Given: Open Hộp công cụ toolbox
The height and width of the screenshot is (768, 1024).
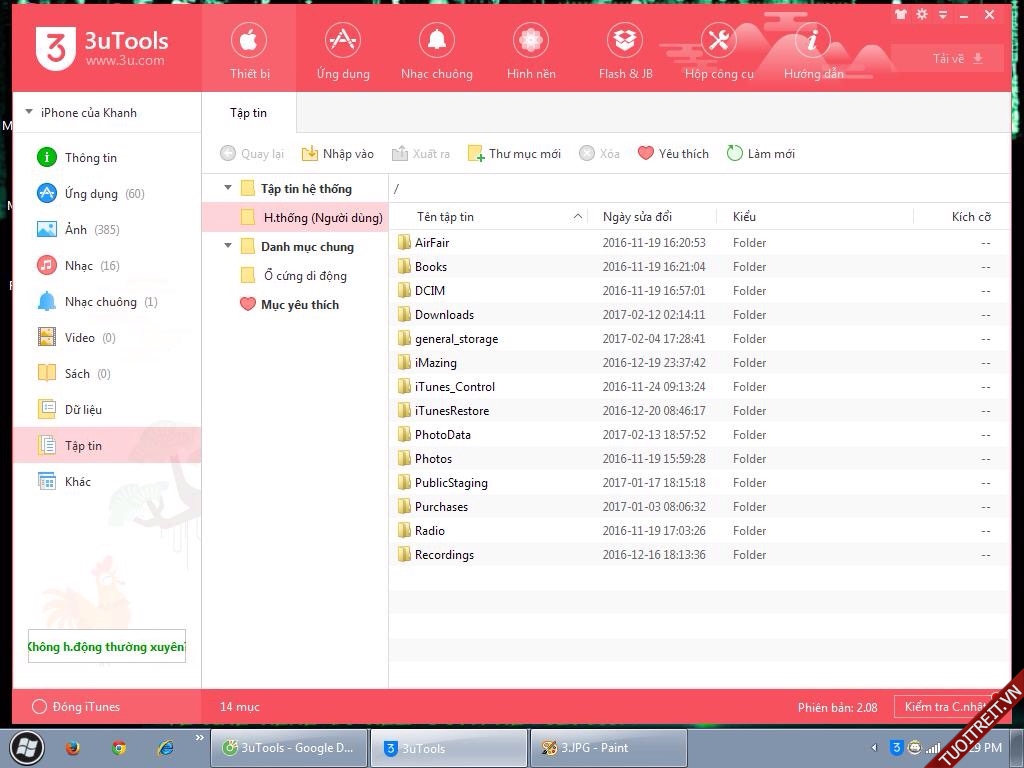Looking at the screenshot, I should 719,41.
